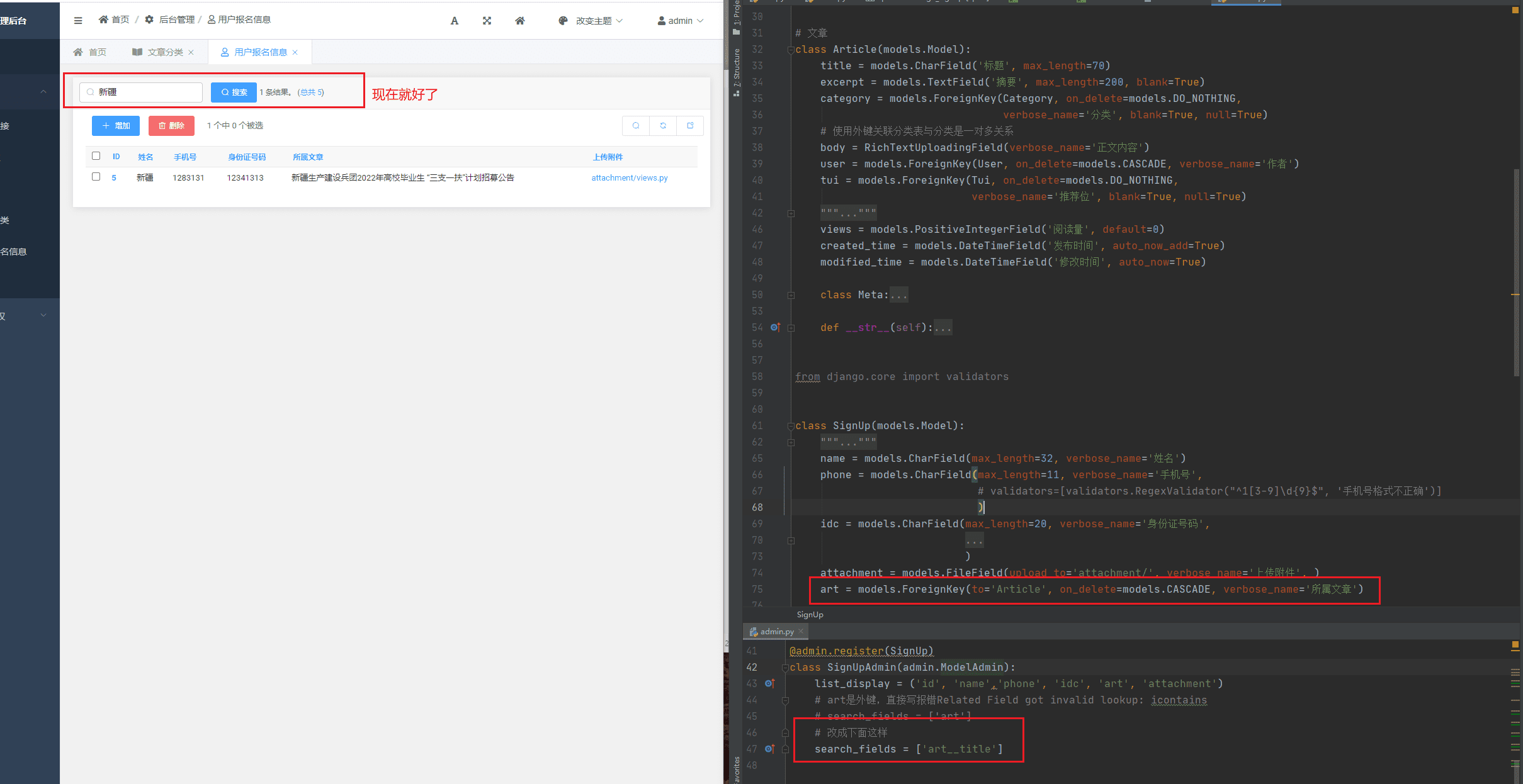
Task: Click the SignUp breadcrumb in the editor
Action: (810, 614)
